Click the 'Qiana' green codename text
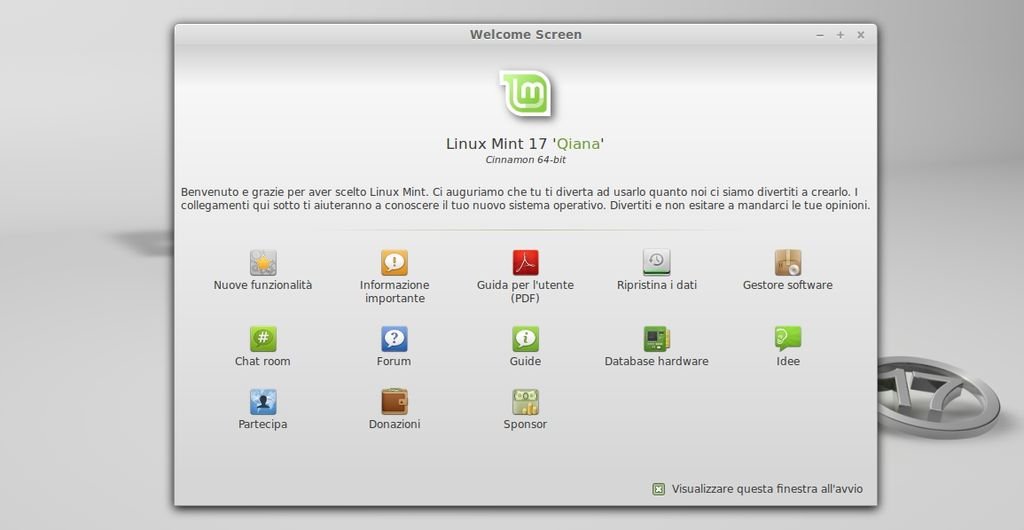This screenshot has width=1024, height=530. pyautogui.click(x=578, y=144)
